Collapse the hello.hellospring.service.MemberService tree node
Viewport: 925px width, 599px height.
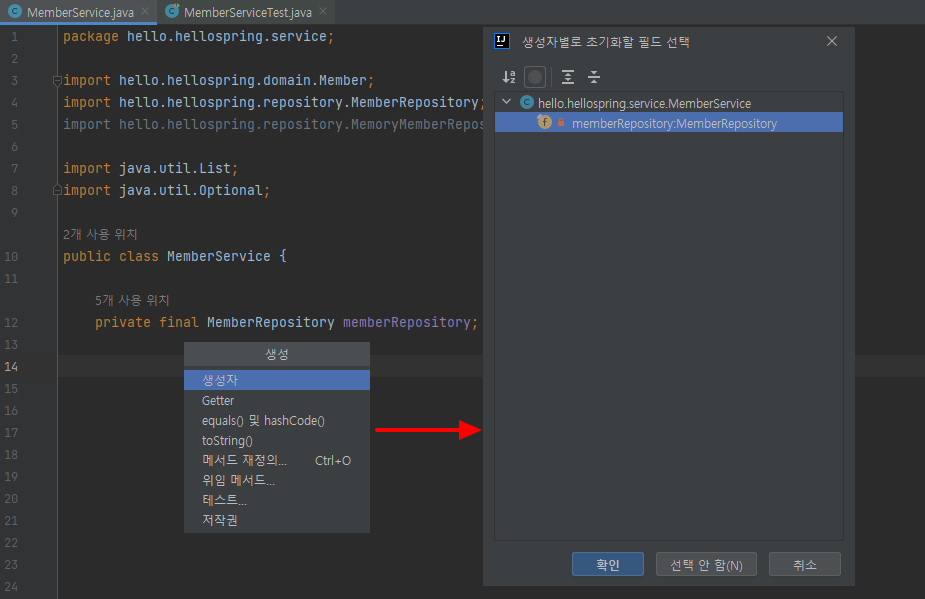(506, 102)
